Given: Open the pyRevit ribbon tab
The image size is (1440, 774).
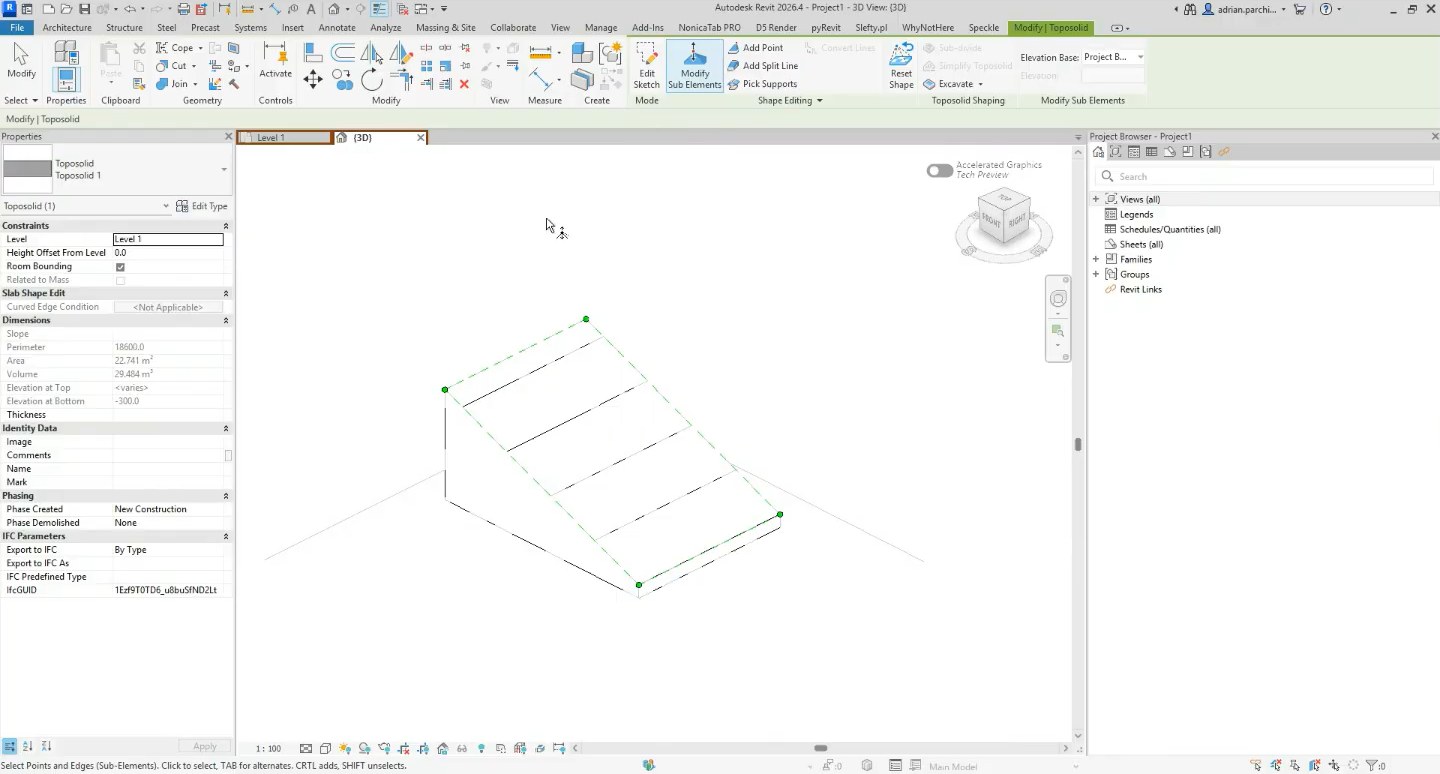Looking at the screenshot, I should coord(825,28).
